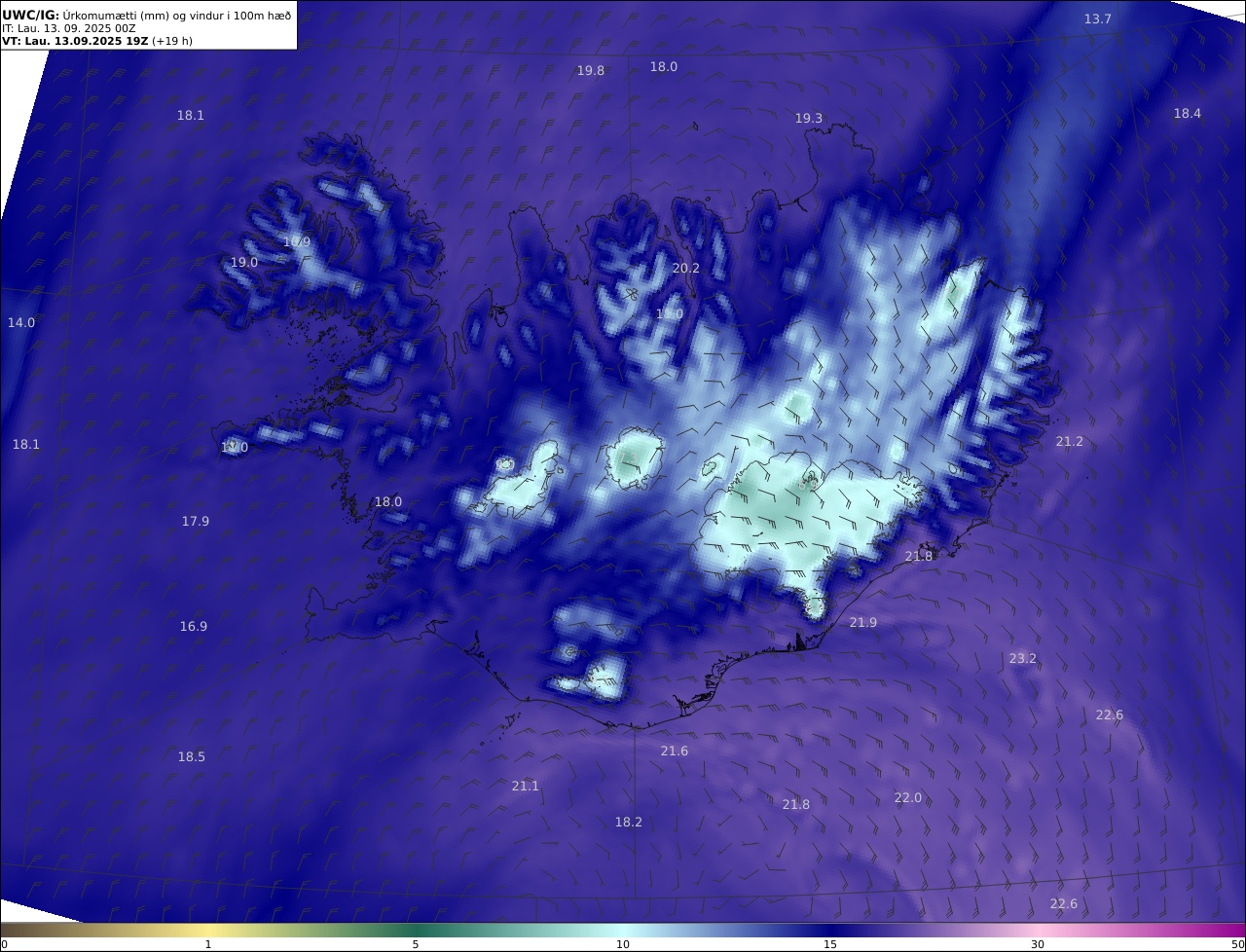Click the initial time line 'IT: Lau. 13. 09. 2025 00Z'
This screenshot has width=1246, height=952.
click(68, 28)
